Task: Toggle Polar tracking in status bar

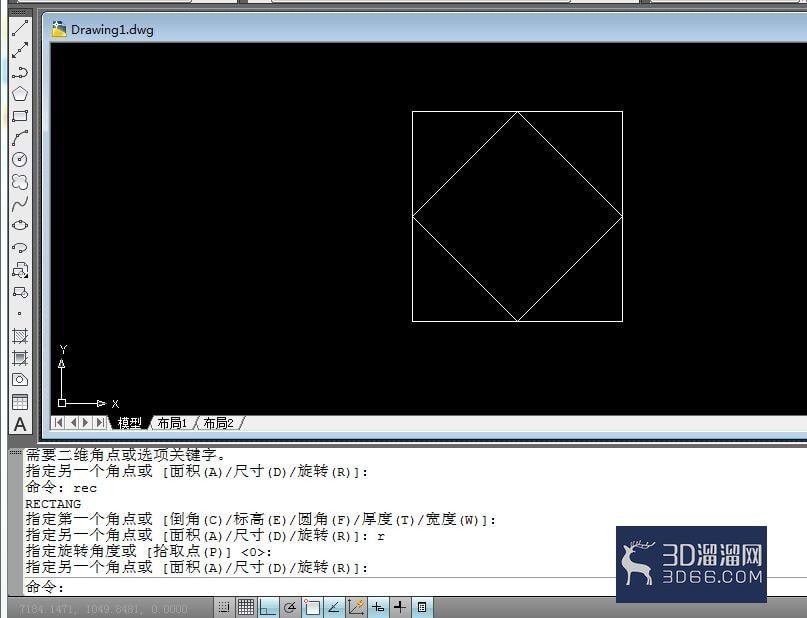Action: tap(290, 607)
